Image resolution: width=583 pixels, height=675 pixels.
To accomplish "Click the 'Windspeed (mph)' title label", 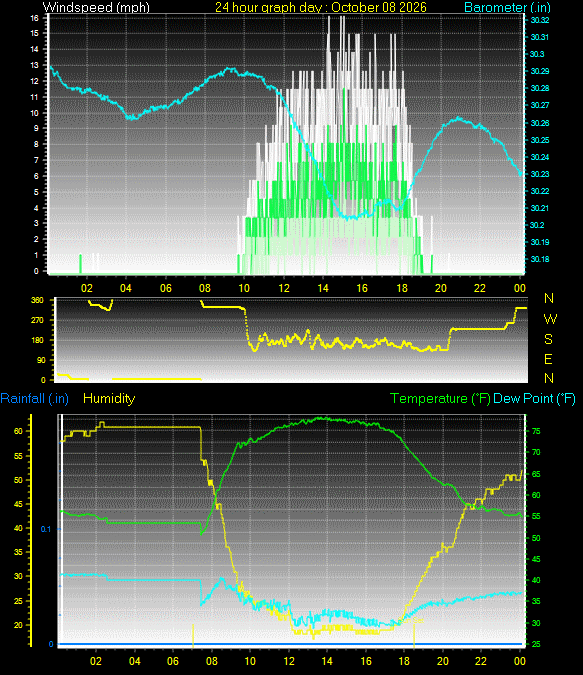I will coord(96,7).
